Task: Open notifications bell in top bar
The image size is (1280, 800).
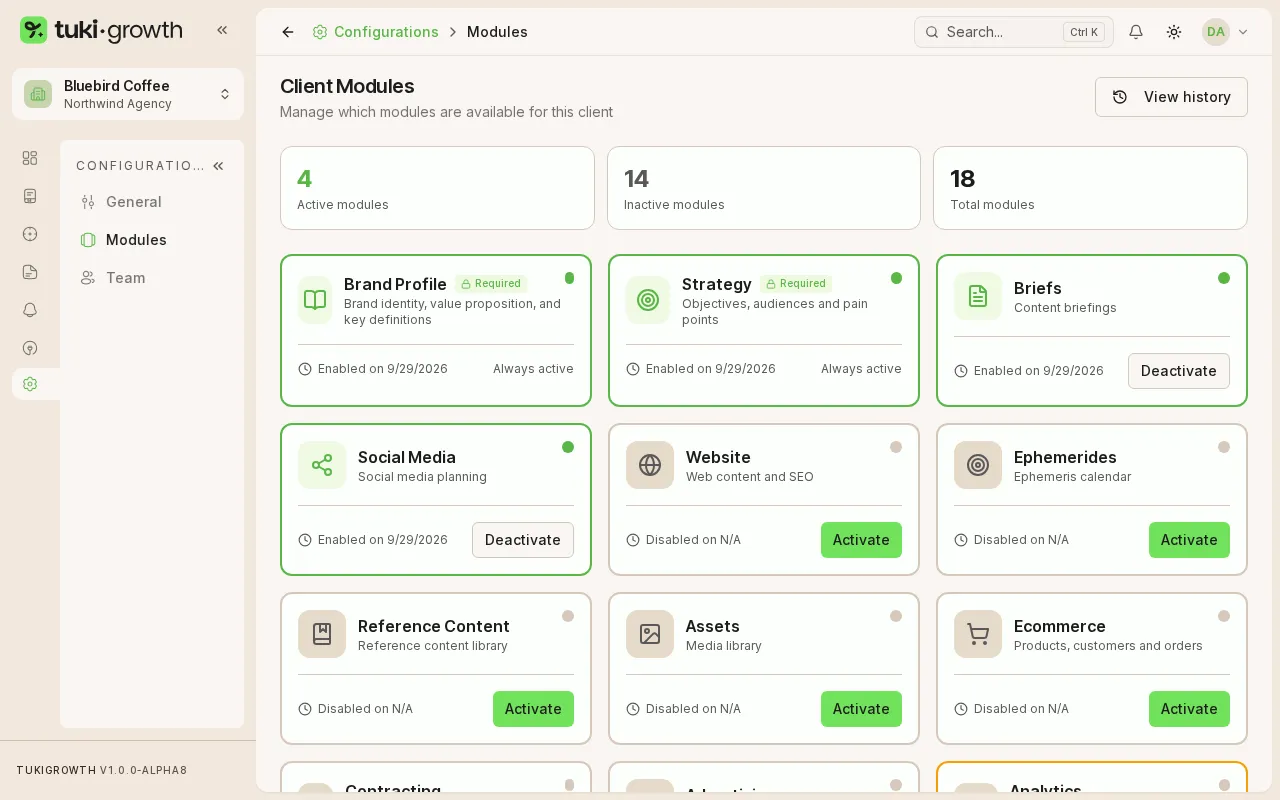Action: 1136,32
